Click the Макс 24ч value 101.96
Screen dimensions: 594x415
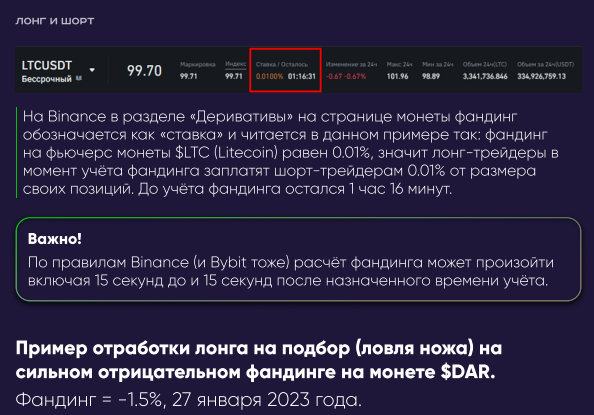[x=397, y=76]
